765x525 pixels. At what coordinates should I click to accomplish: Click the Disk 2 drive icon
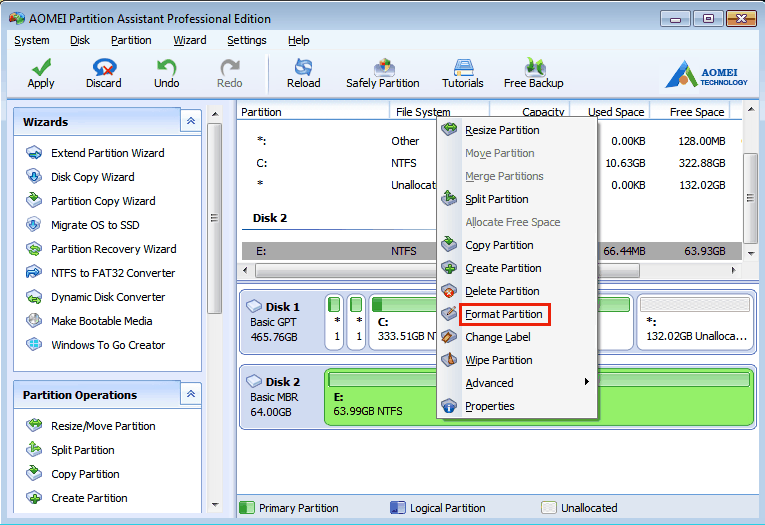[x=254, y=381]
